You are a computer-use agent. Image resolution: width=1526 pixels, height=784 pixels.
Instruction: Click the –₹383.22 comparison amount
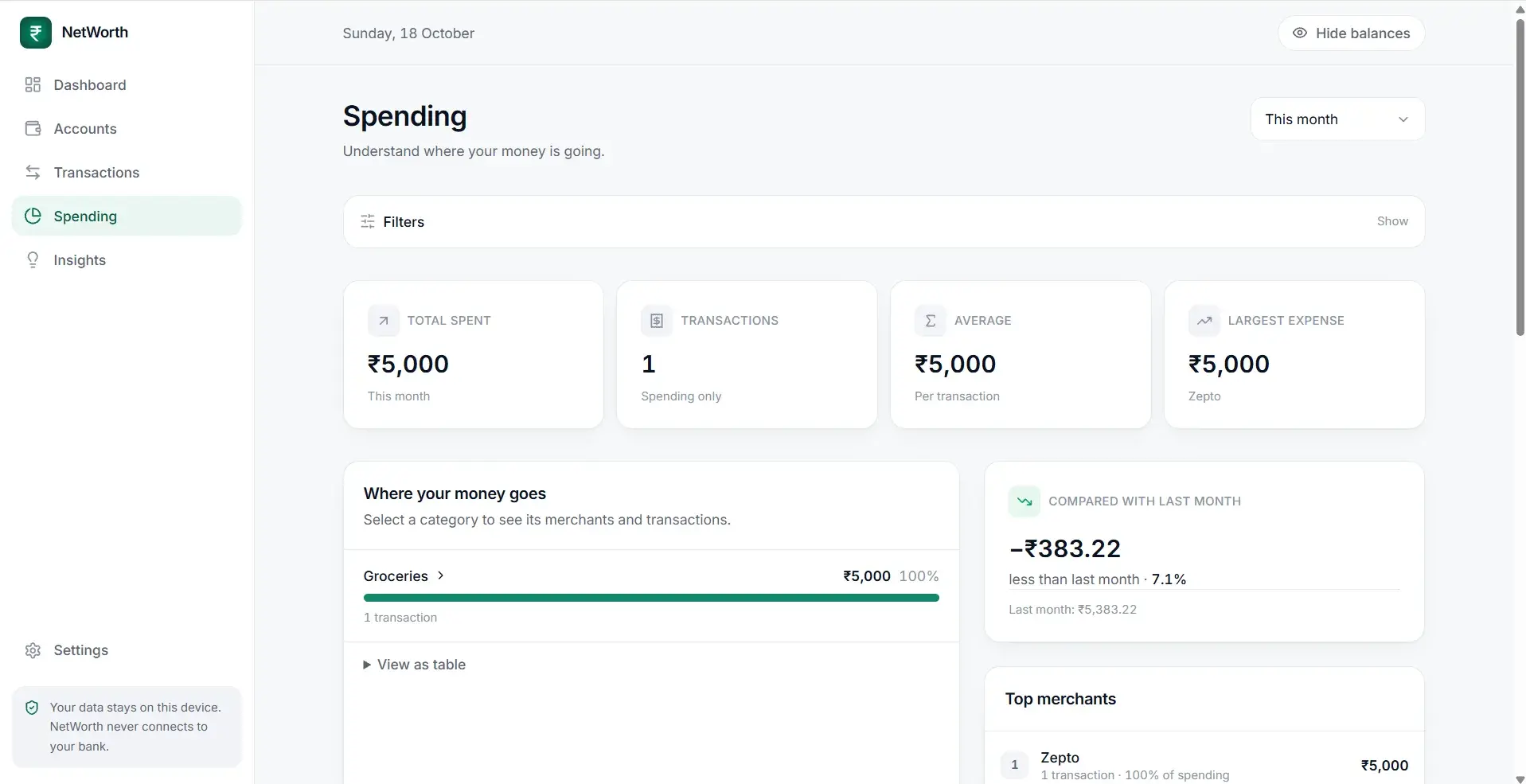pyautogui.click(x=1064, y=548)
